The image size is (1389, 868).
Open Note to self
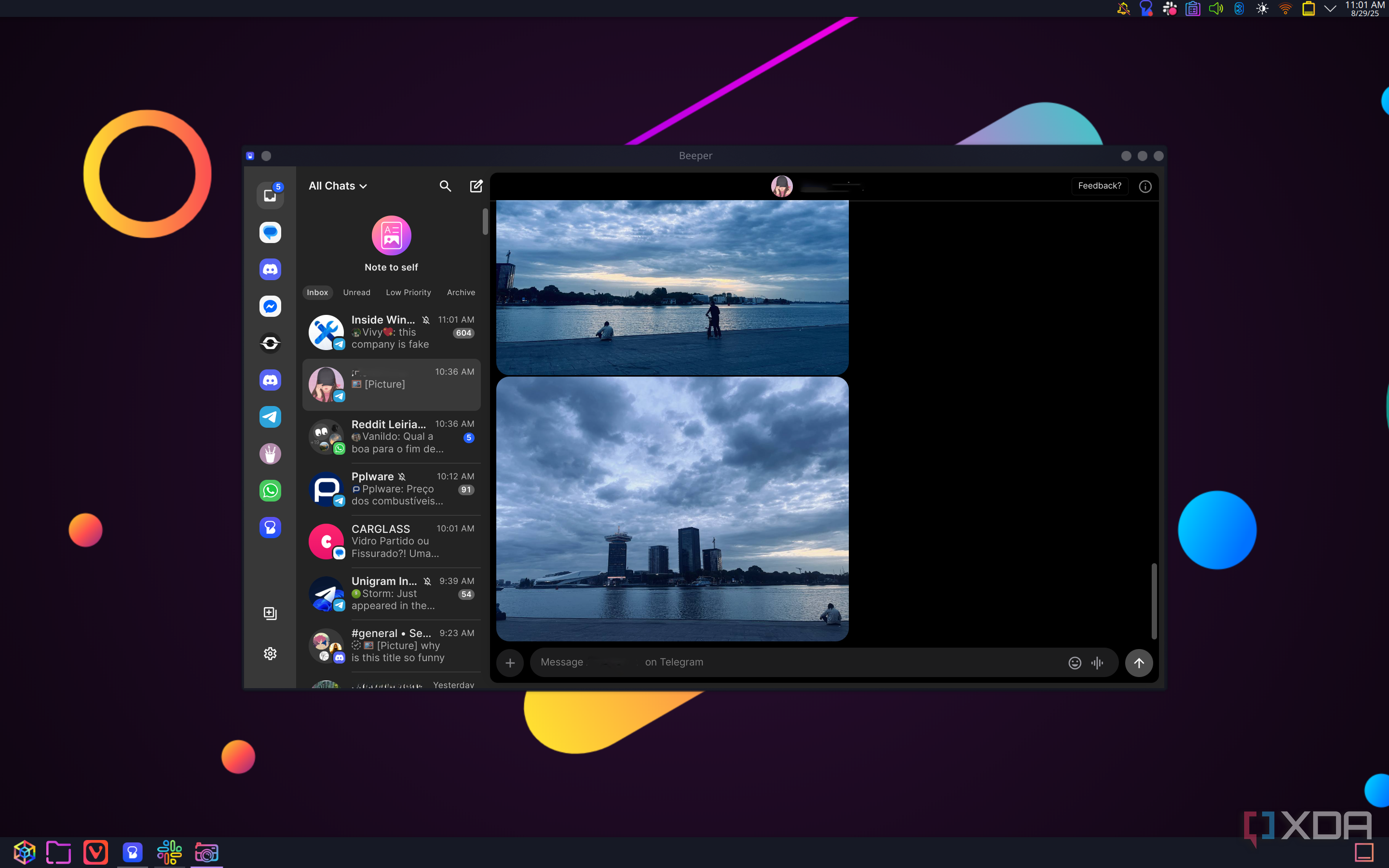click(392, 244)
